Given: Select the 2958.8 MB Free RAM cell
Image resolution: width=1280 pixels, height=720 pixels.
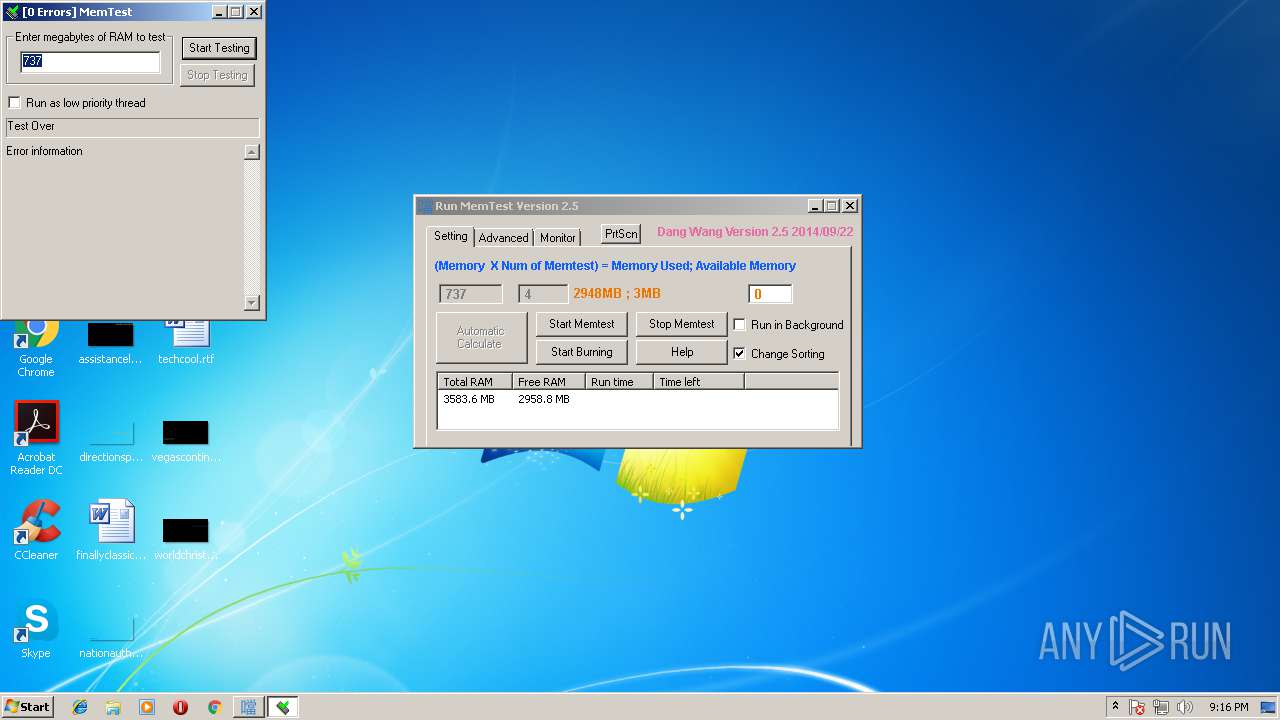Looking at the screenshot, I should [x=544, y=399].
